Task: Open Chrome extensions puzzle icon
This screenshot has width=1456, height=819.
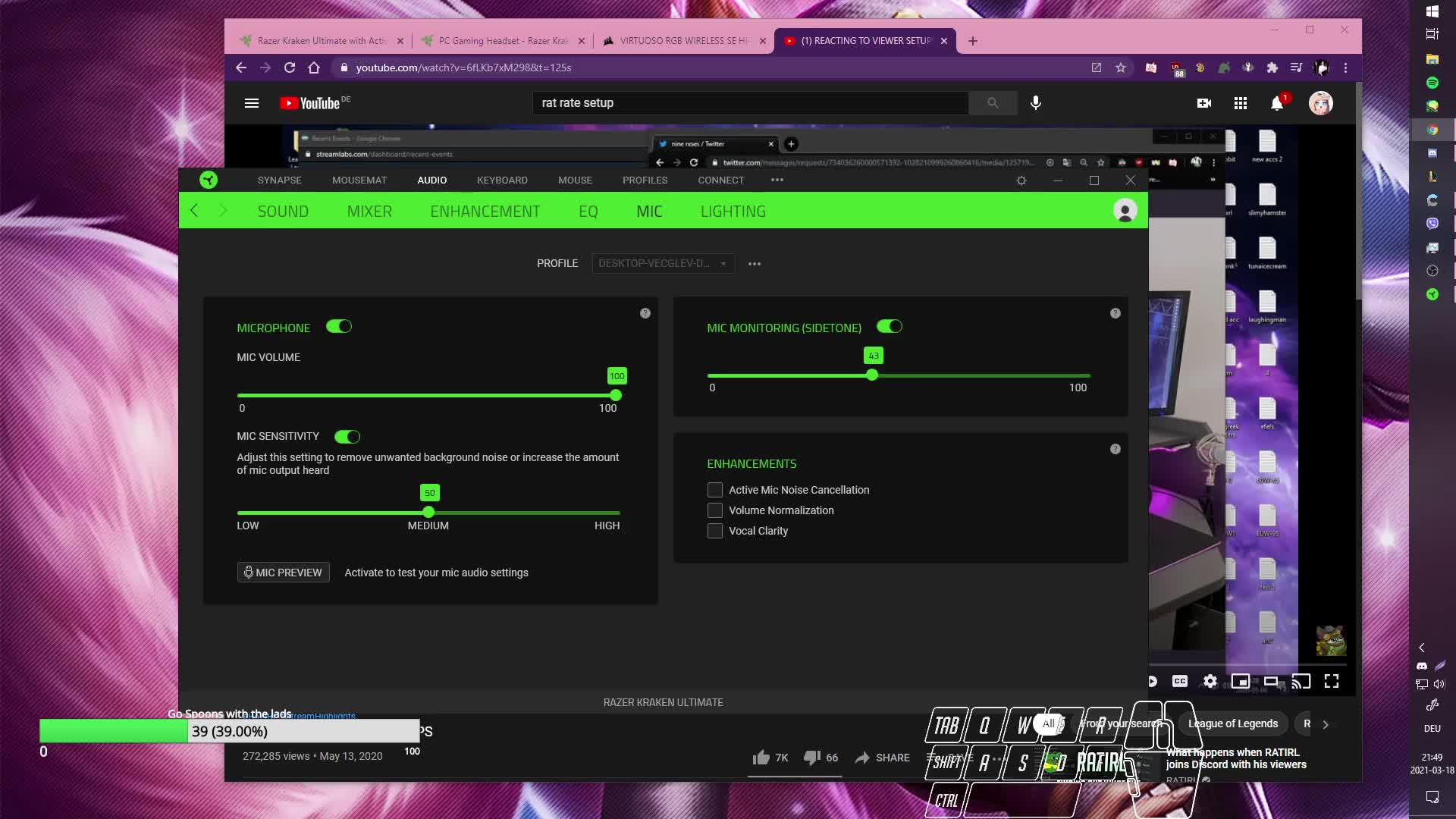Action: click(1272, 67)
